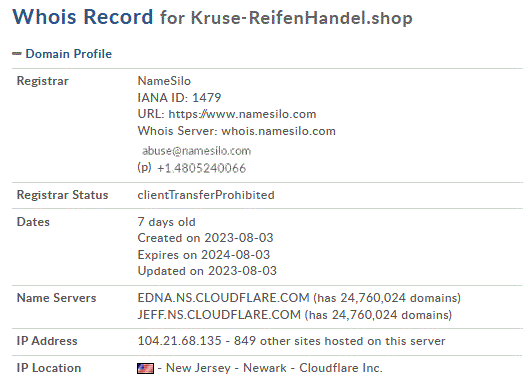
Task: Click the clientTransferProhibited status
Action: [206, 195]
